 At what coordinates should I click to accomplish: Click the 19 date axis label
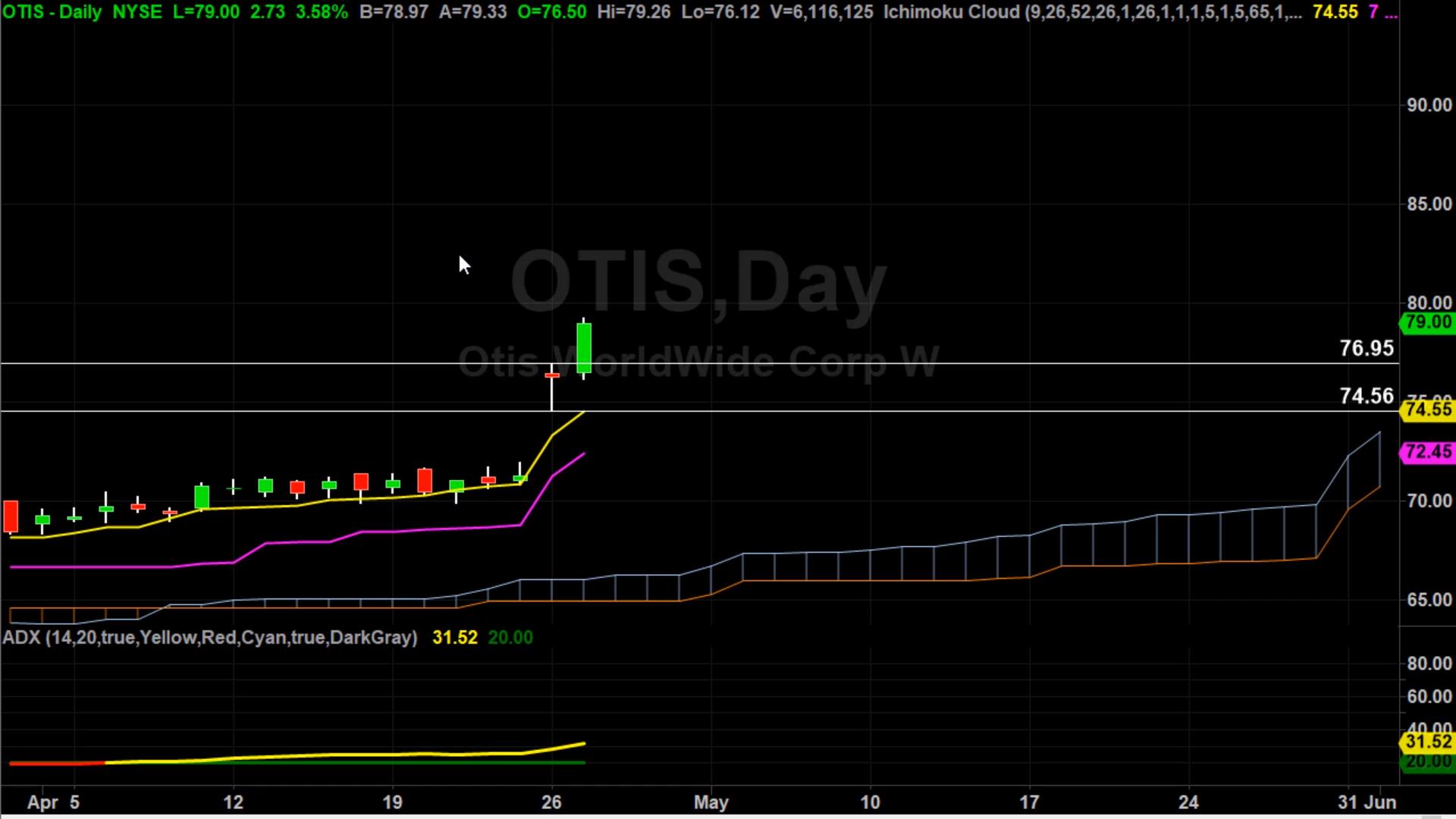[392, 802]
